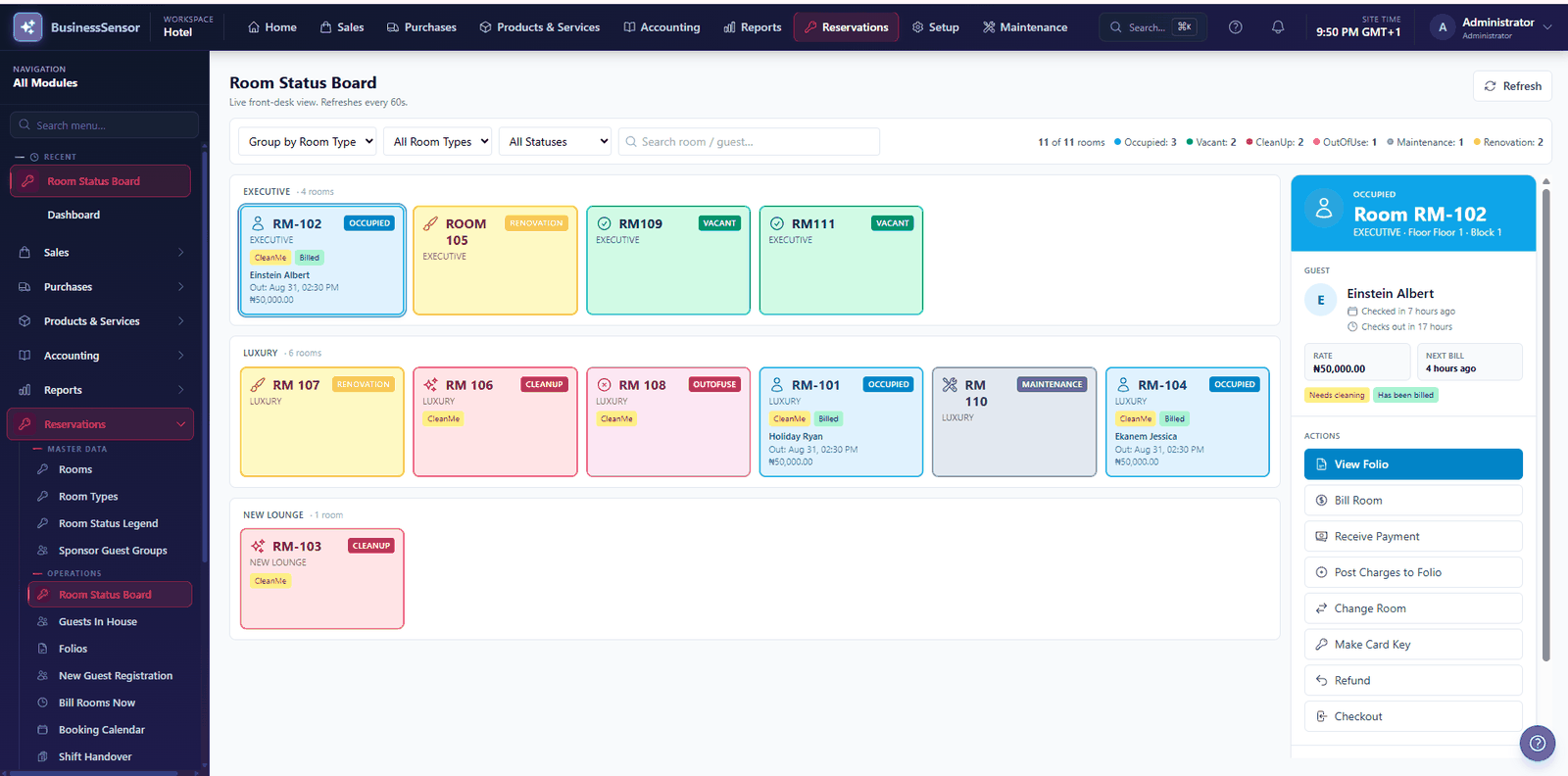Open the All Room Types dropdown

click(437, 142)
